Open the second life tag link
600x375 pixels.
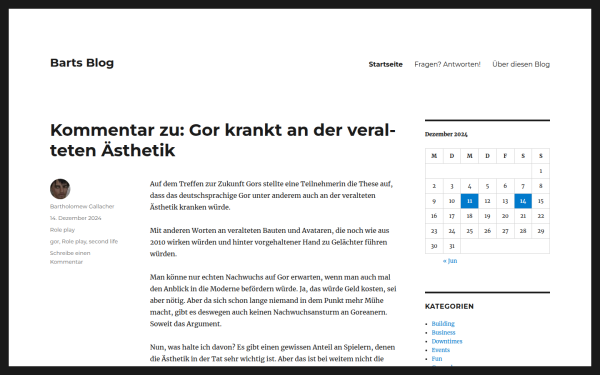(x=103, y=241)
